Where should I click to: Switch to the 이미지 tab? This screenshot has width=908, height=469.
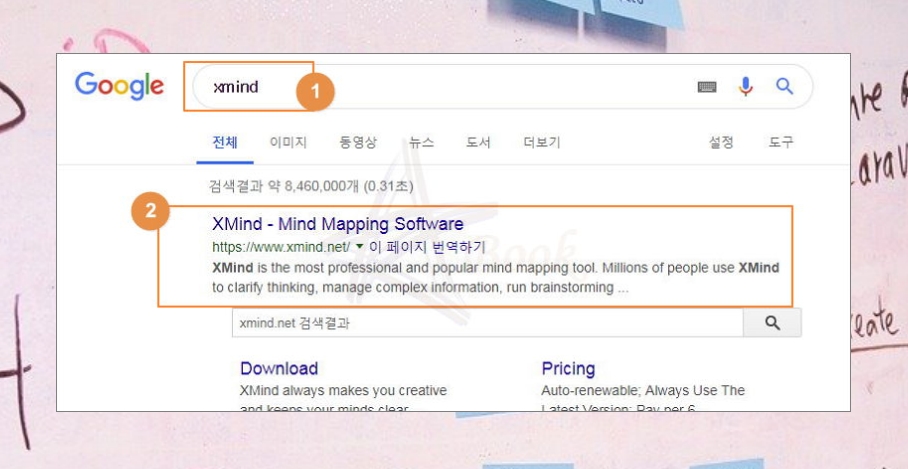tap(288, 142)
